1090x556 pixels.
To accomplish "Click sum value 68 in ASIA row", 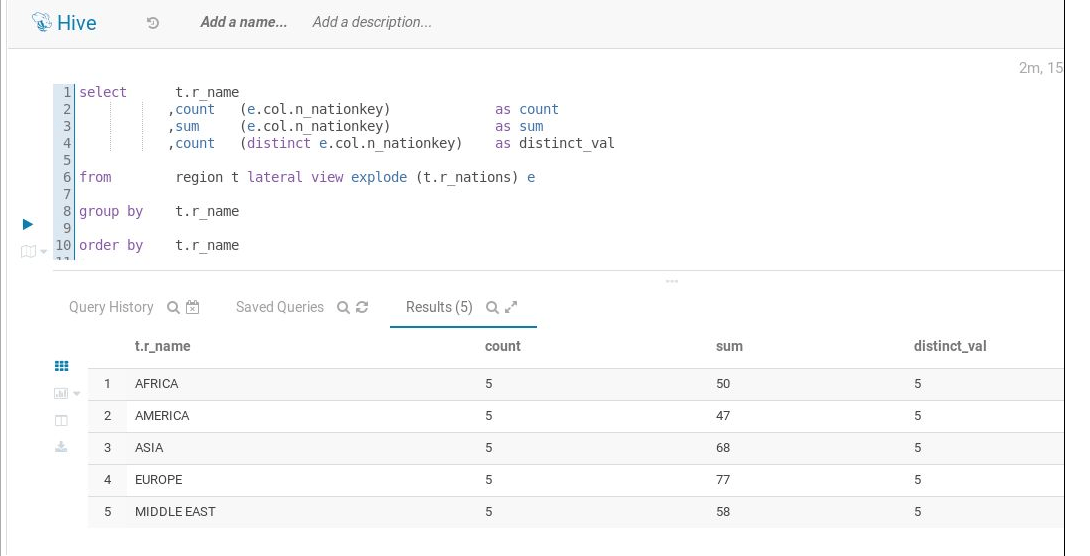I will click(x=723, y=448).
